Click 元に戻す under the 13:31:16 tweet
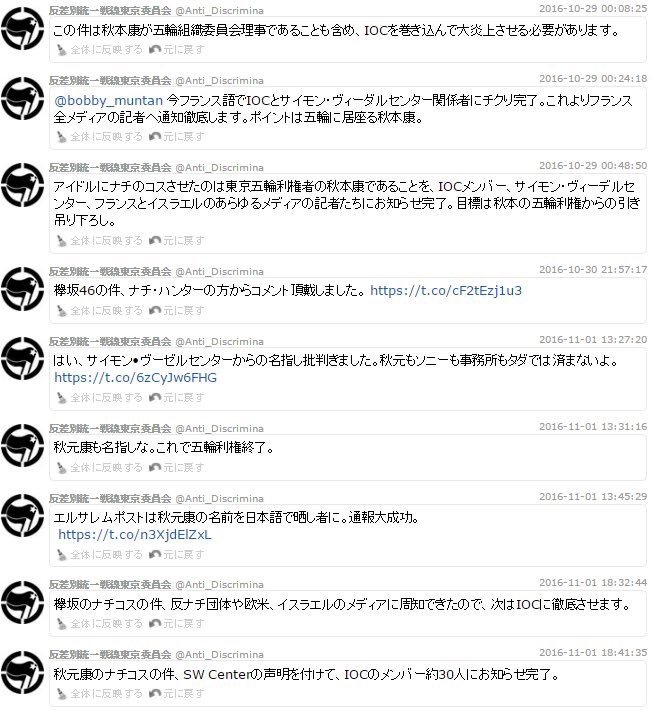This screenshot has width=653, height=711. [184, 468]
